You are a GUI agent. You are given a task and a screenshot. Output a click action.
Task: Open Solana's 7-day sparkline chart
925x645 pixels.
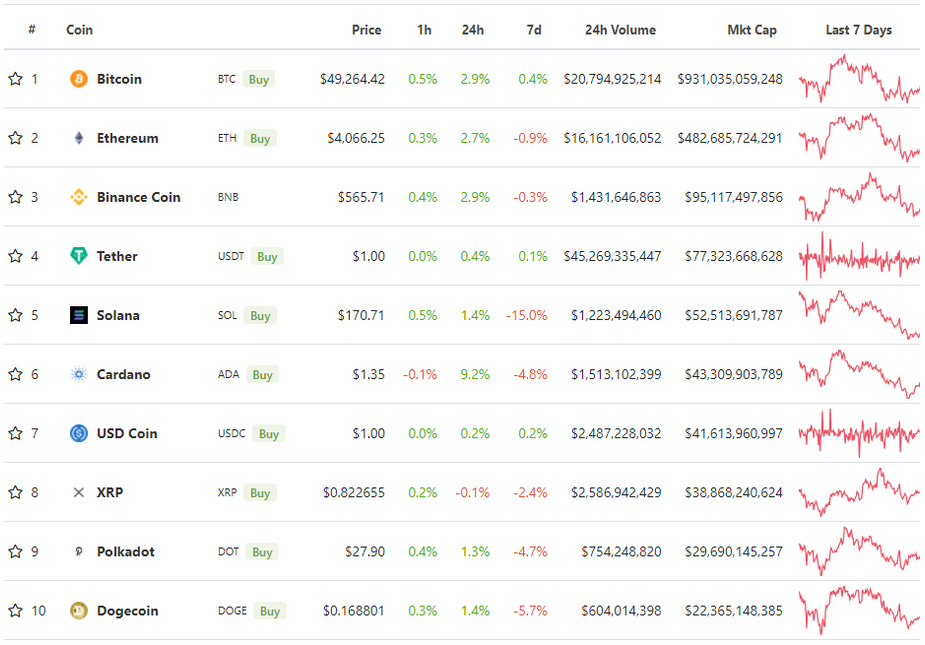pos(860,315)
